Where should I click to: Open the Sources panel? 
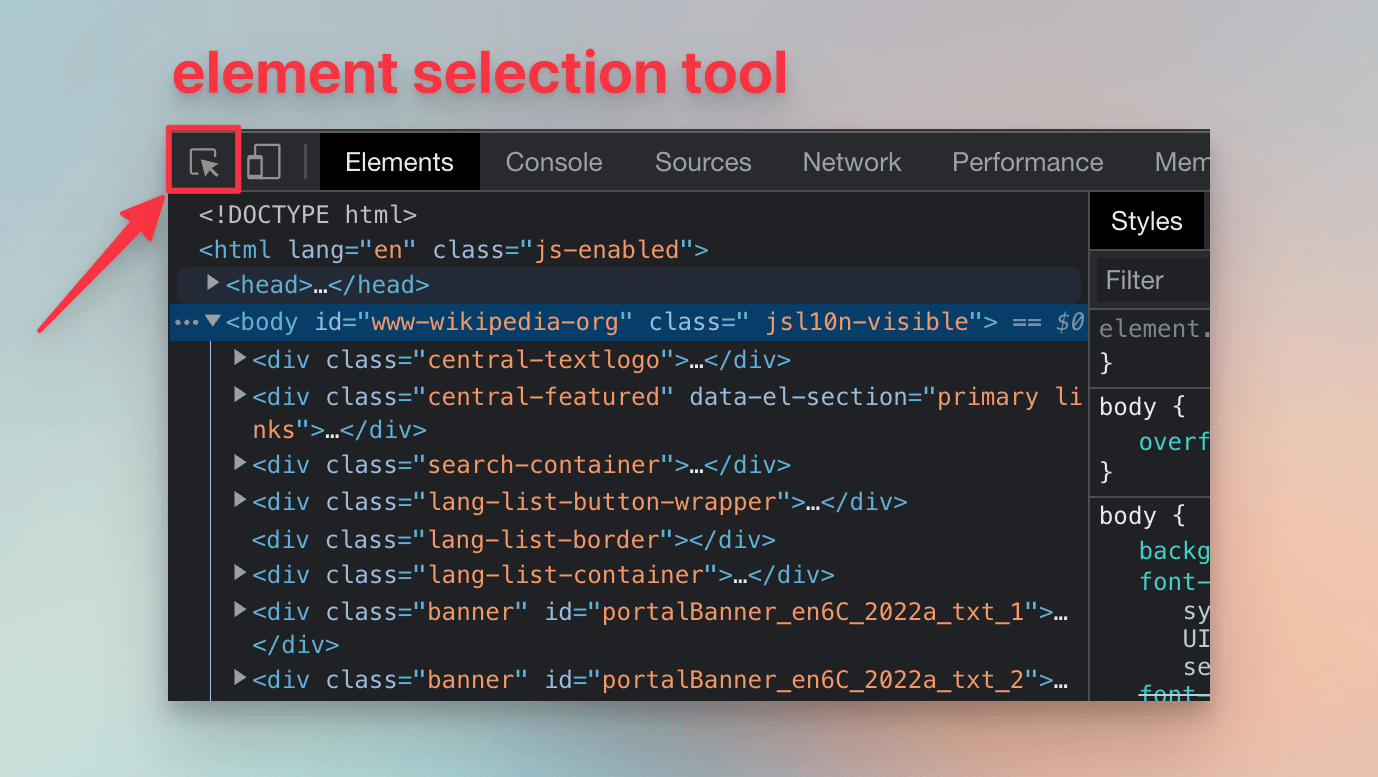pyautogui.click(x=702, y=161)
